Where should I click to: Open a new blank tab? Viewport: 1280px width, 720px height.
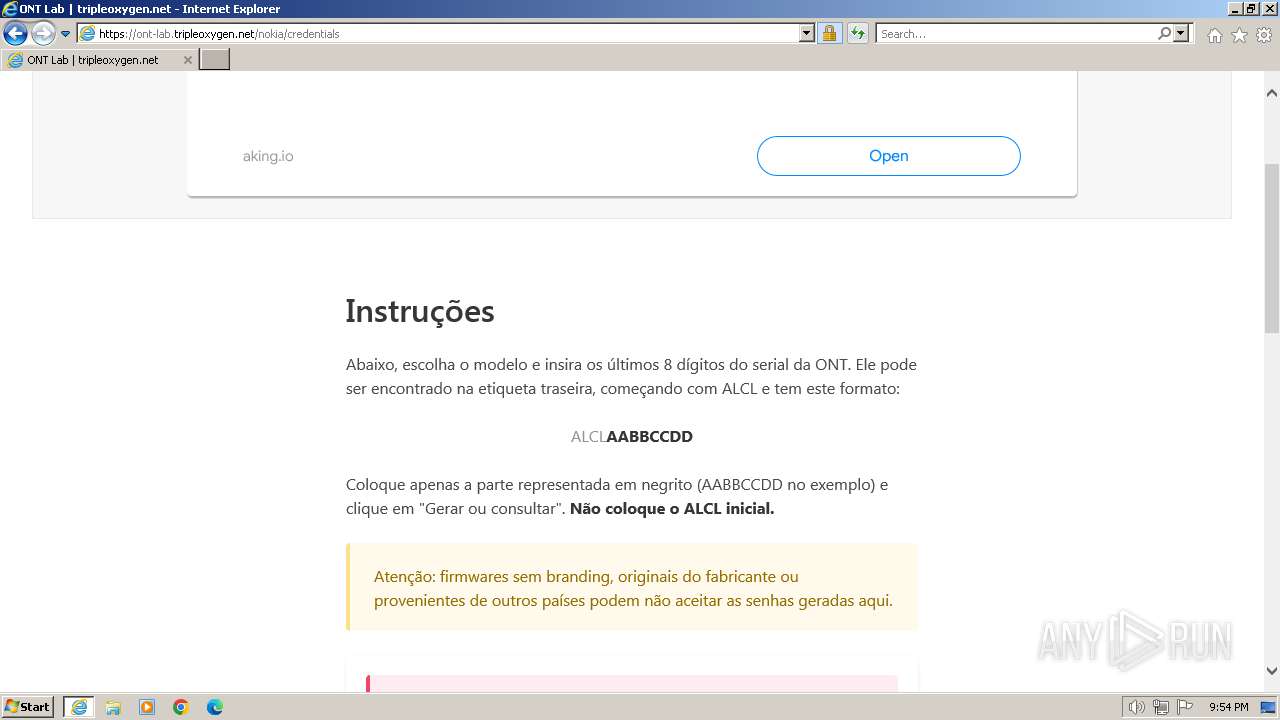coord(215,60)
